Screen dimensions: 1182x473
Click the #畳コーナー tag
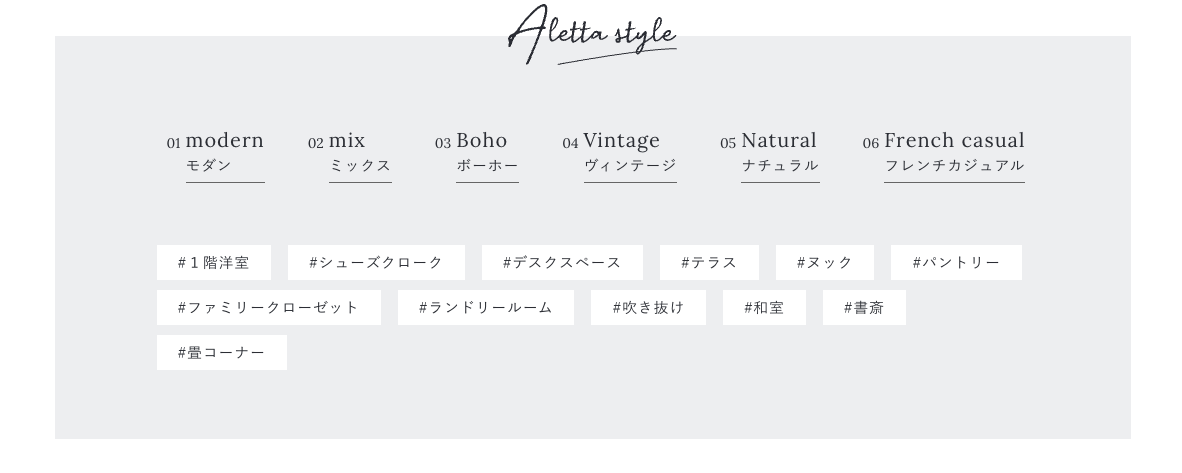[x=222, y=353]
